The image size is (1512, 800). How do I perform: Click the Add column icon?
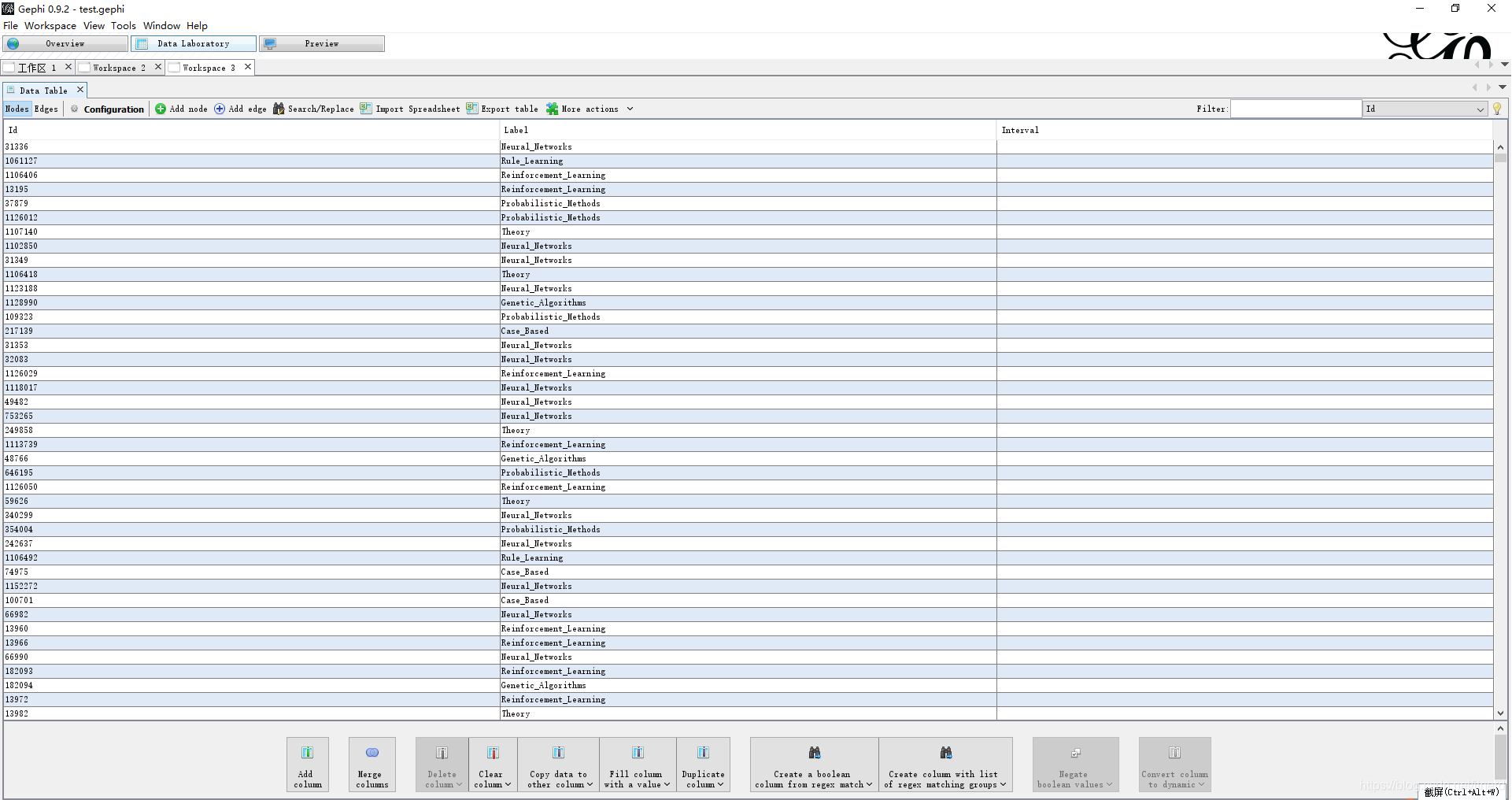(308, 753)
